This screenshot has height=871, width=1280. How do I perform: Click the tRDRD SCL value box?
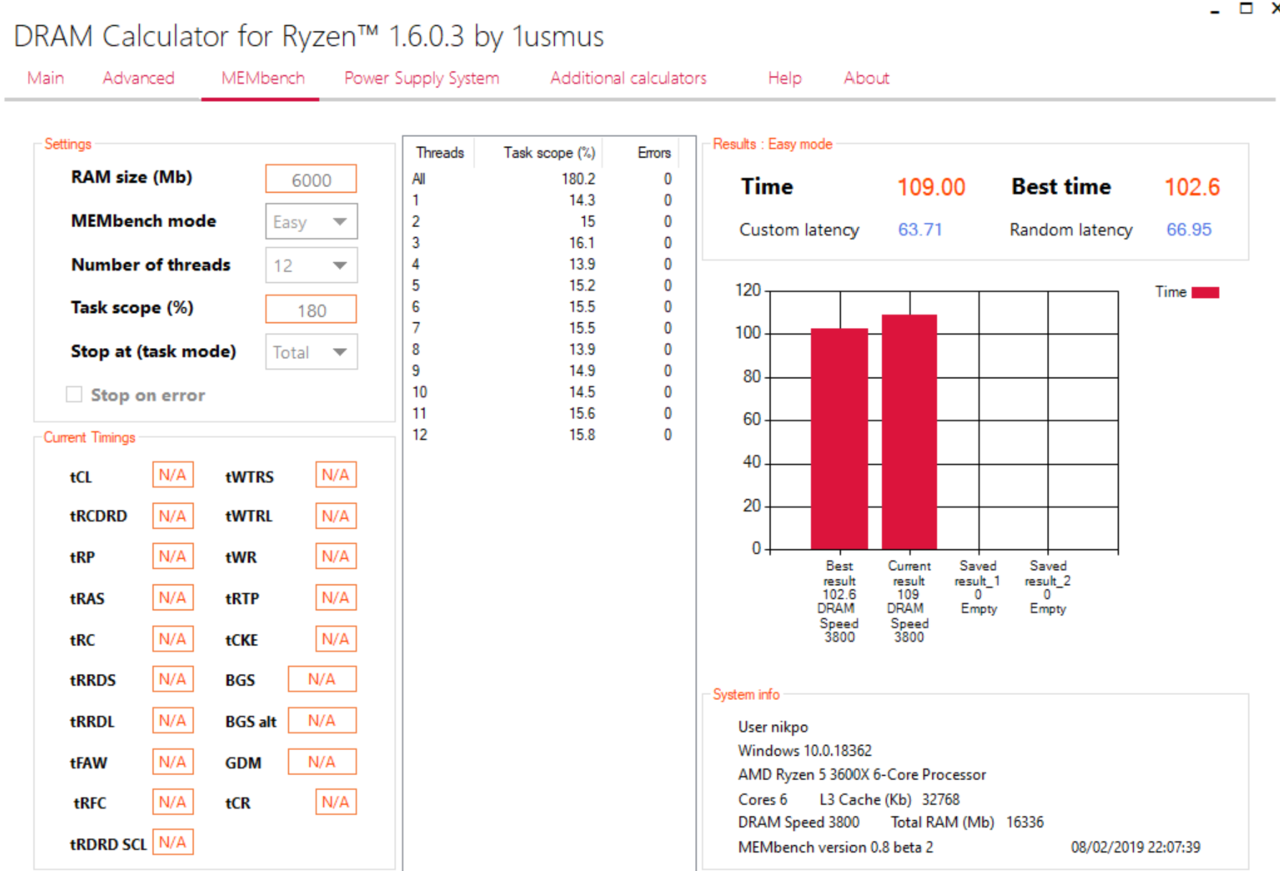173,842
